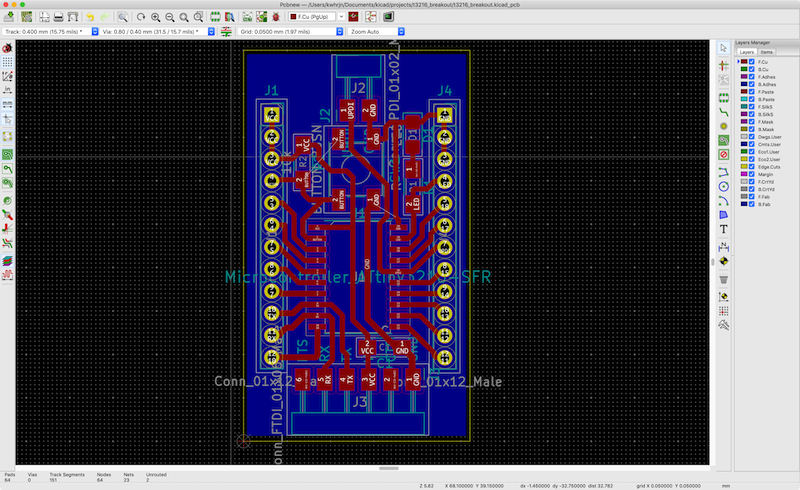The width and height of the screenshot is (800, 490).
Task: Select the add keepout area tool
Action: [723, 154]
